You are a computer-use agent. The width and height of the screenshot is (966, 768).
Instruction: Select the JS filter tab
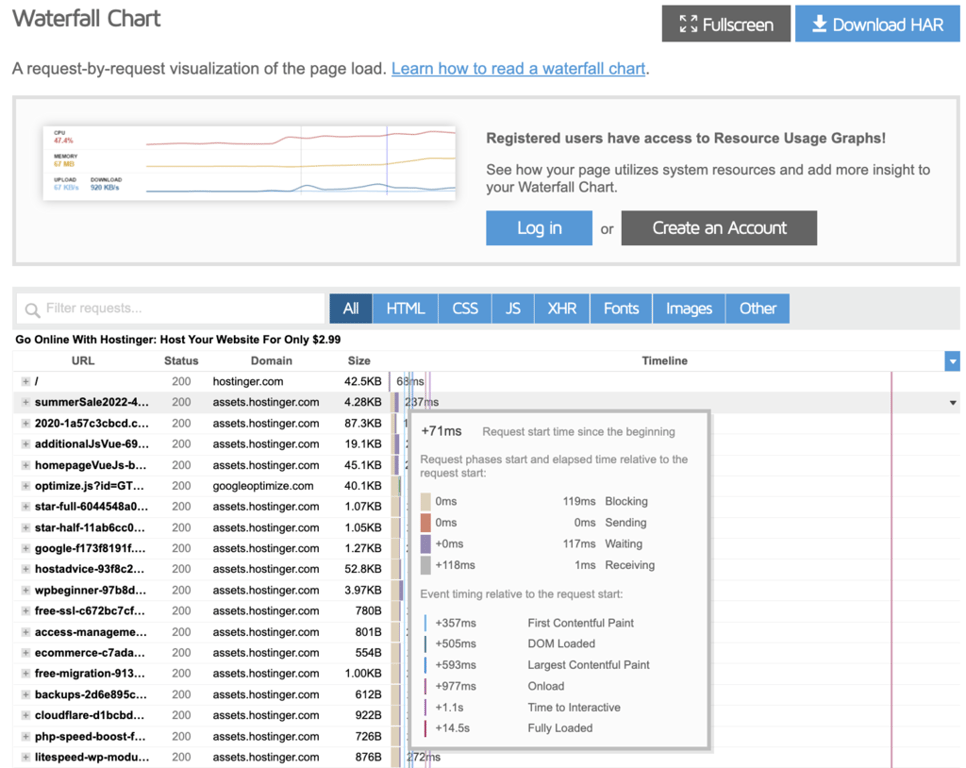(x=512, y=308)
